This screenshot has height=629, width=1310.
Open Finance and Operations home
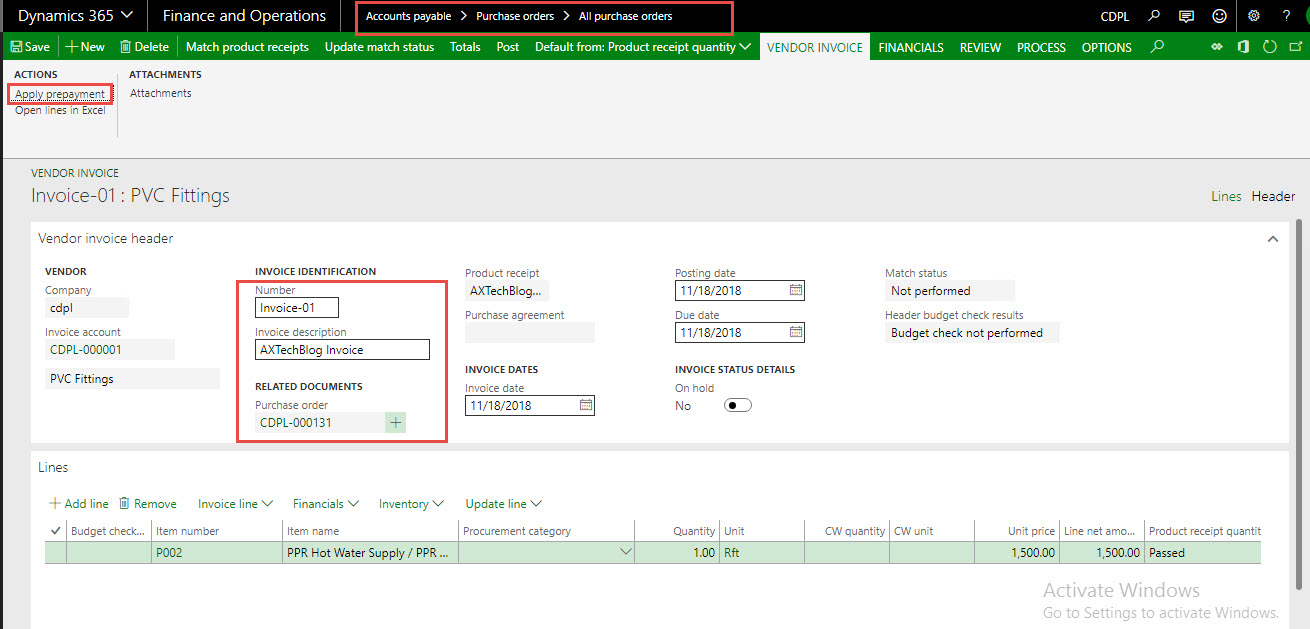(244, 16)
